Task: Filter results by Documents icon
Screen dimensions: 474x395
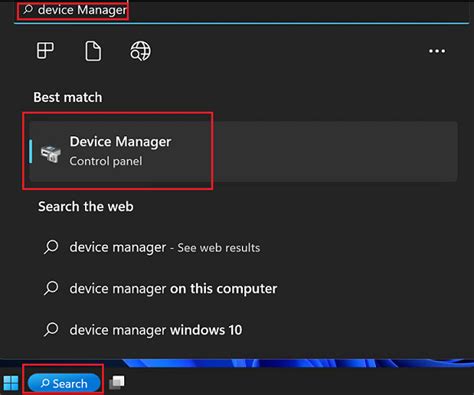Action: [x=93, y=51]
